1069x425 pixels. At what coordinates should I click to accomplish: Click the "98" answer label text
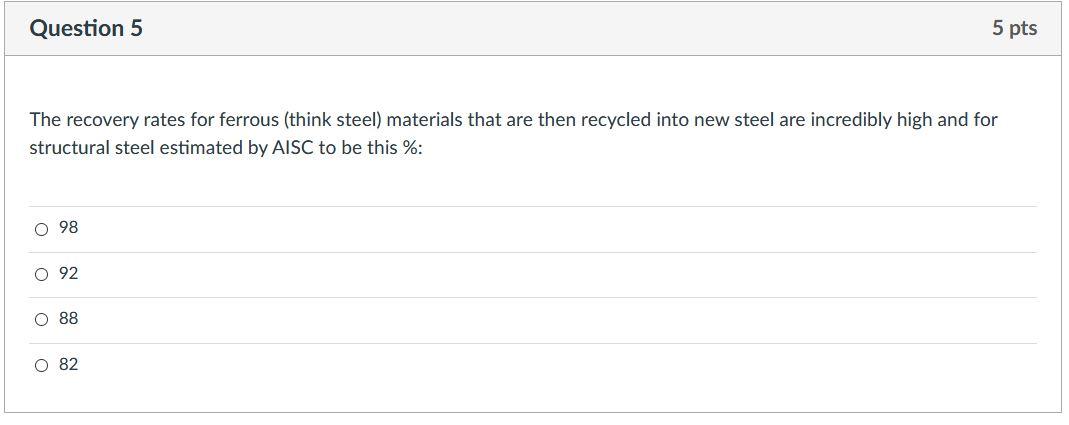[69, 228]
